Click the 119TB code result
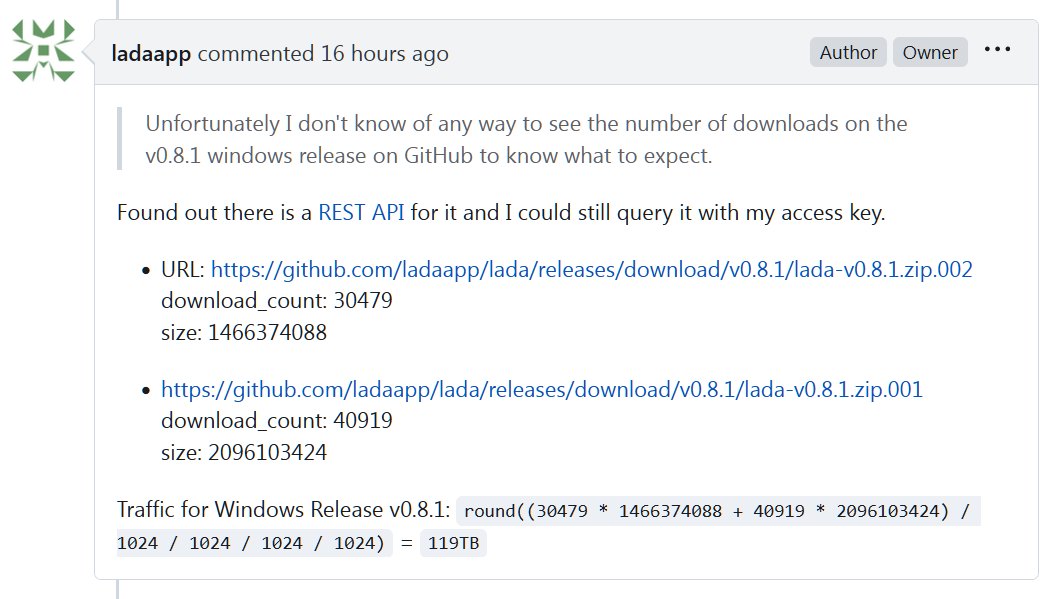Viewport: 1054px width, 599px height. pos(453,544)
